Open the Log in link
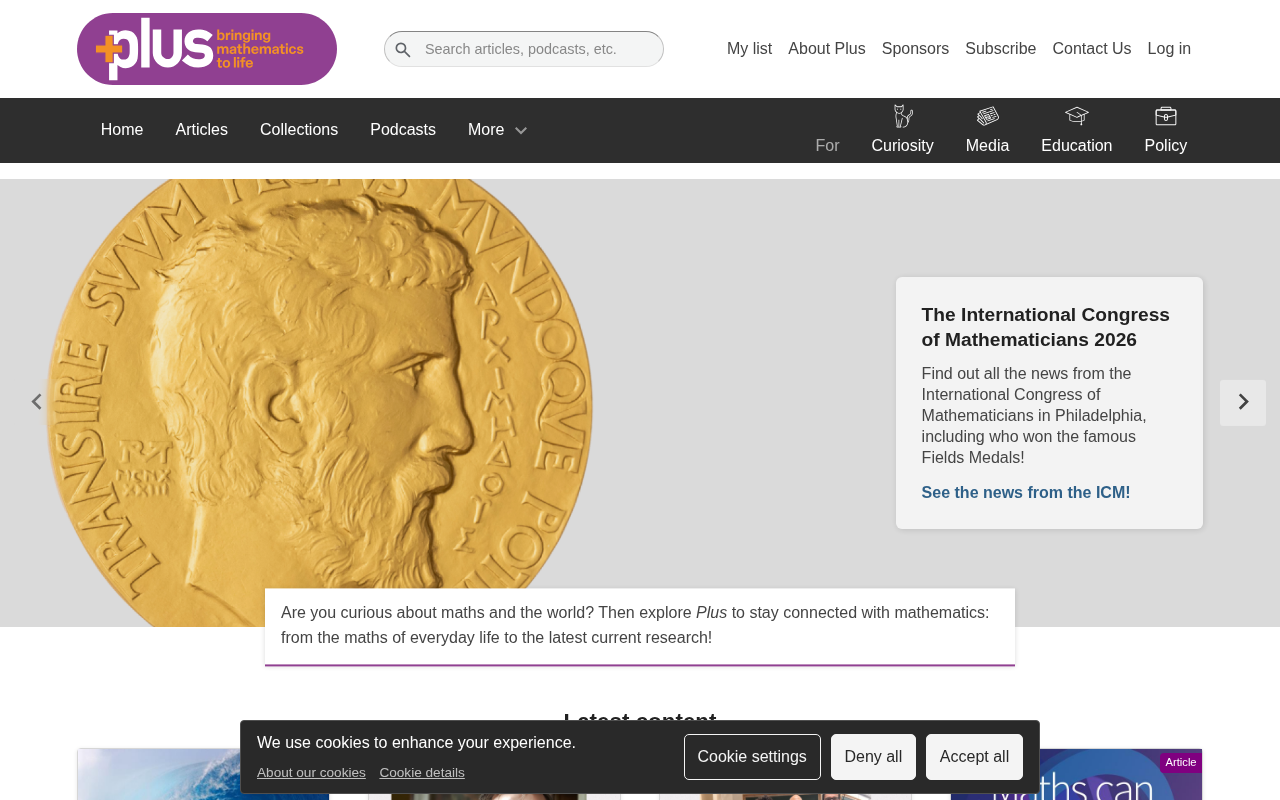Screen dimensions: 1280x800 point(1169,49)
